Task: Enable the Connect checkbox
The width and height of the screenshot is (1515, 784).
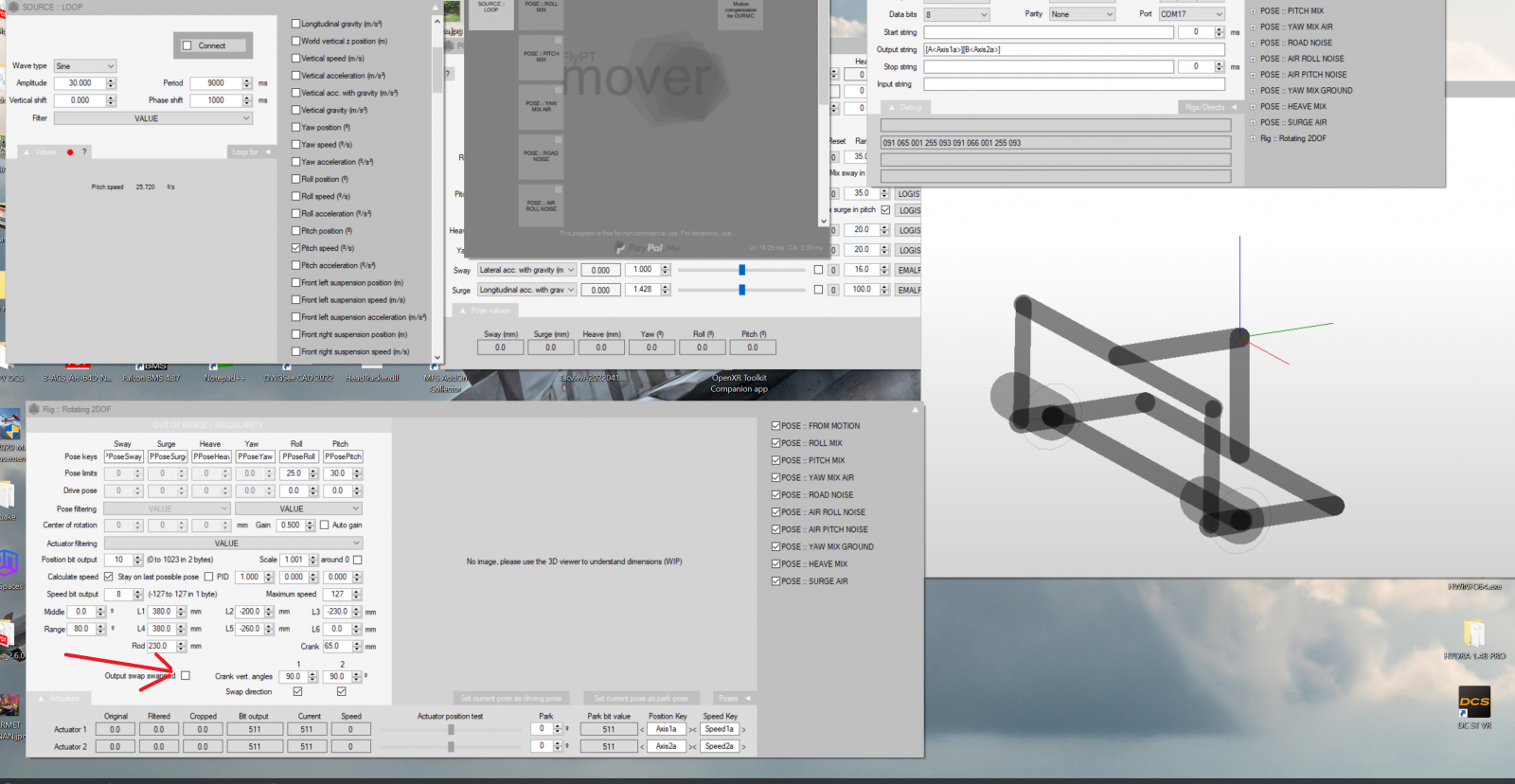Action: click(x=187, y=45)
